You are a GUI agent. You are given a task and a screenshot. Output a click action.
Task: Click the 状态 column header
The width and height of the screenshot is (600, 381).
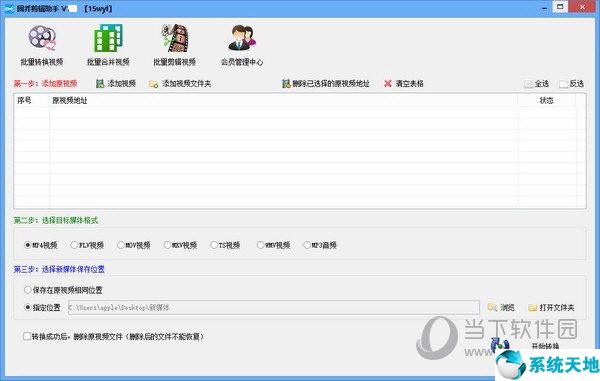(x=546, y=101)
